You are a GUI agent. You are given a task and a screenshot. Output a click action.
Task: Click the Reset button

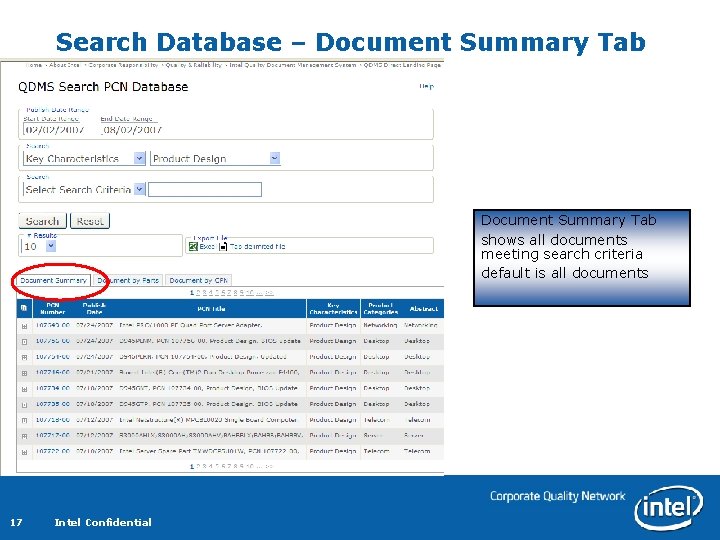(90, 221)
